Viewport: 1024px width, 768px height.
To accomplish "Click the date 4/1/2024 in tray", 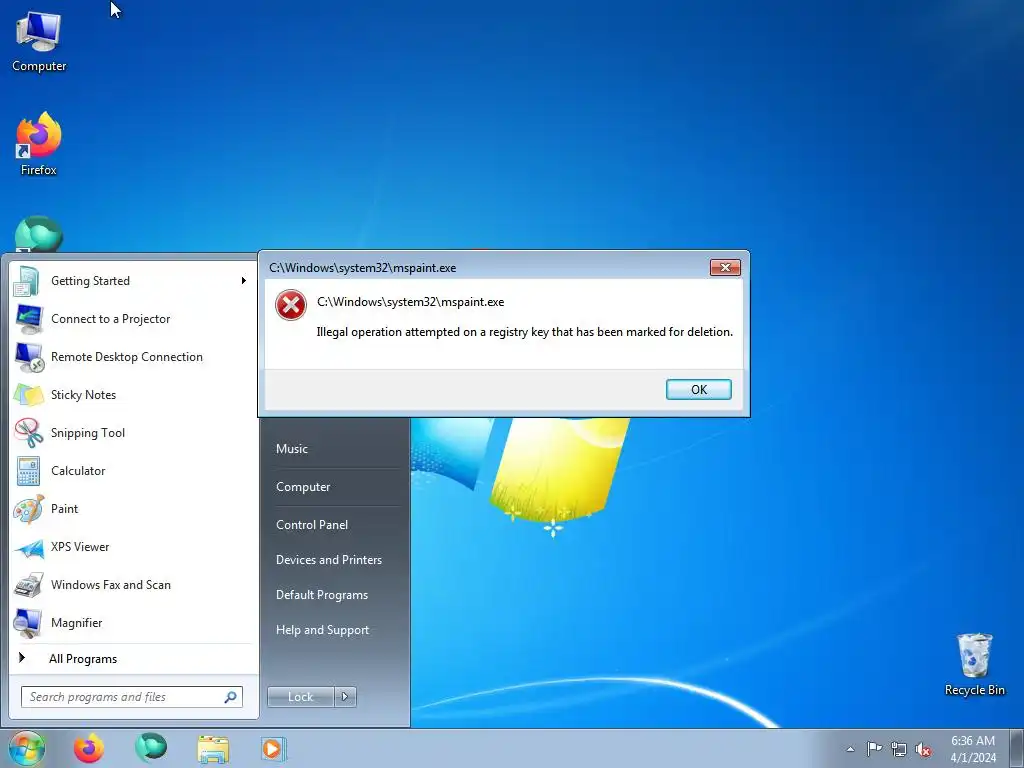I will [x=973, y=758].
